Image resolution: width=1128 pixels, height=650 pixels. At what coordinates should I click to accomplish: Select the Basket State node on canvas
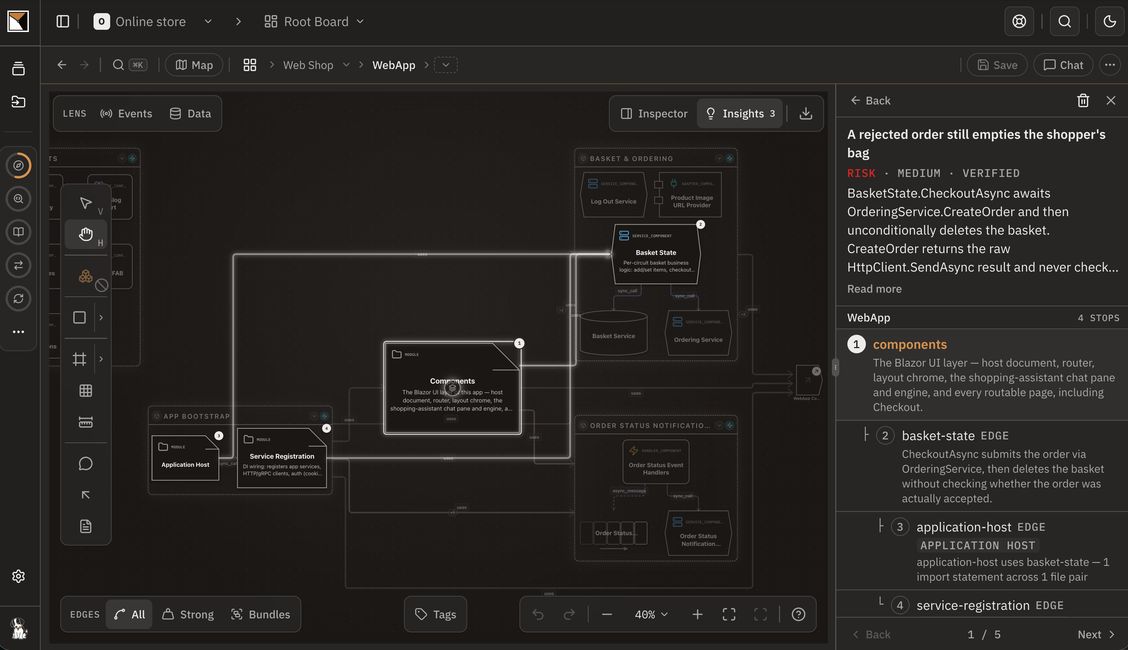point(655,255)
